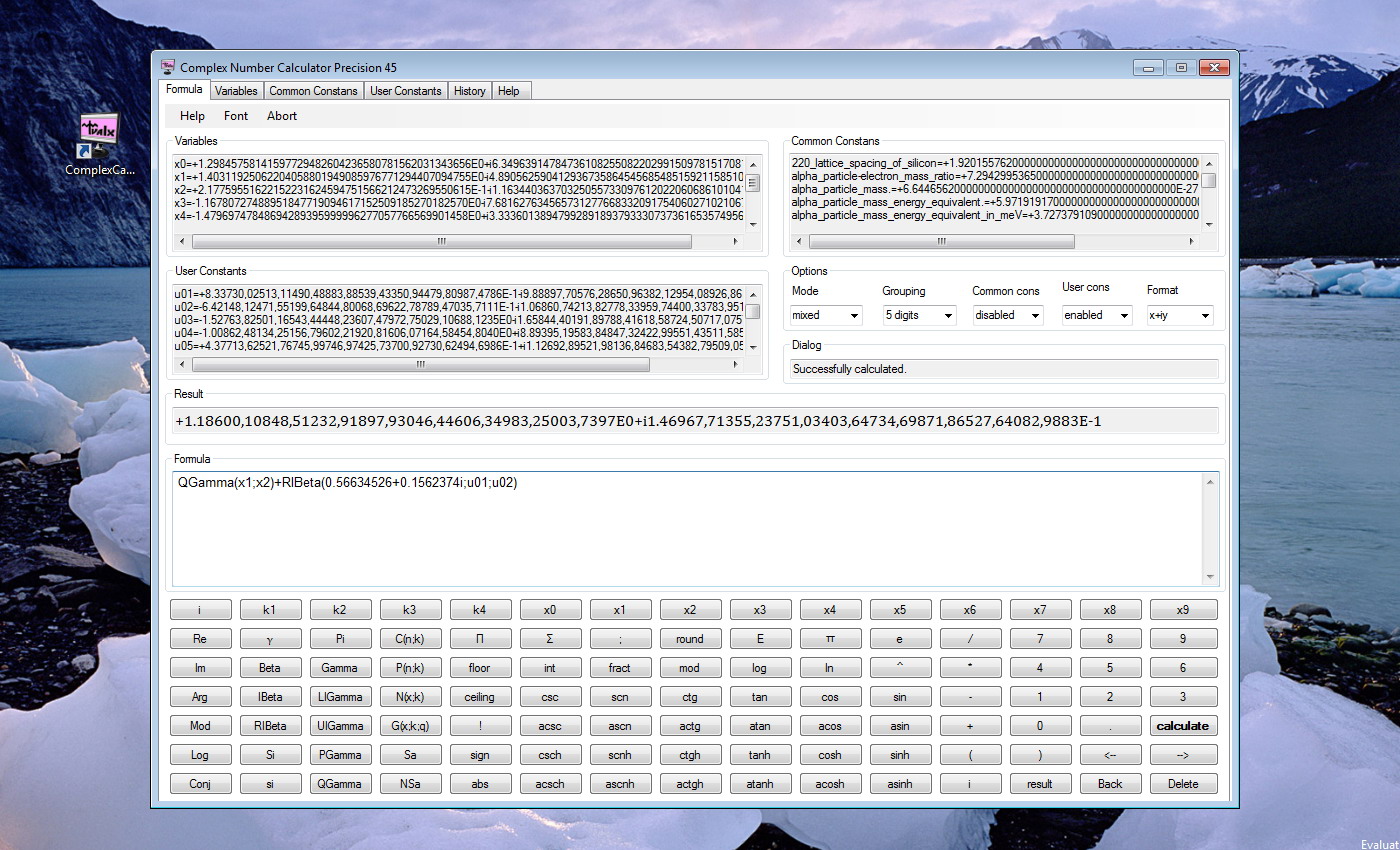
Task: Change Common cons dropdown from disabled
Action: pyautogui.click(x=1008, y=315)
